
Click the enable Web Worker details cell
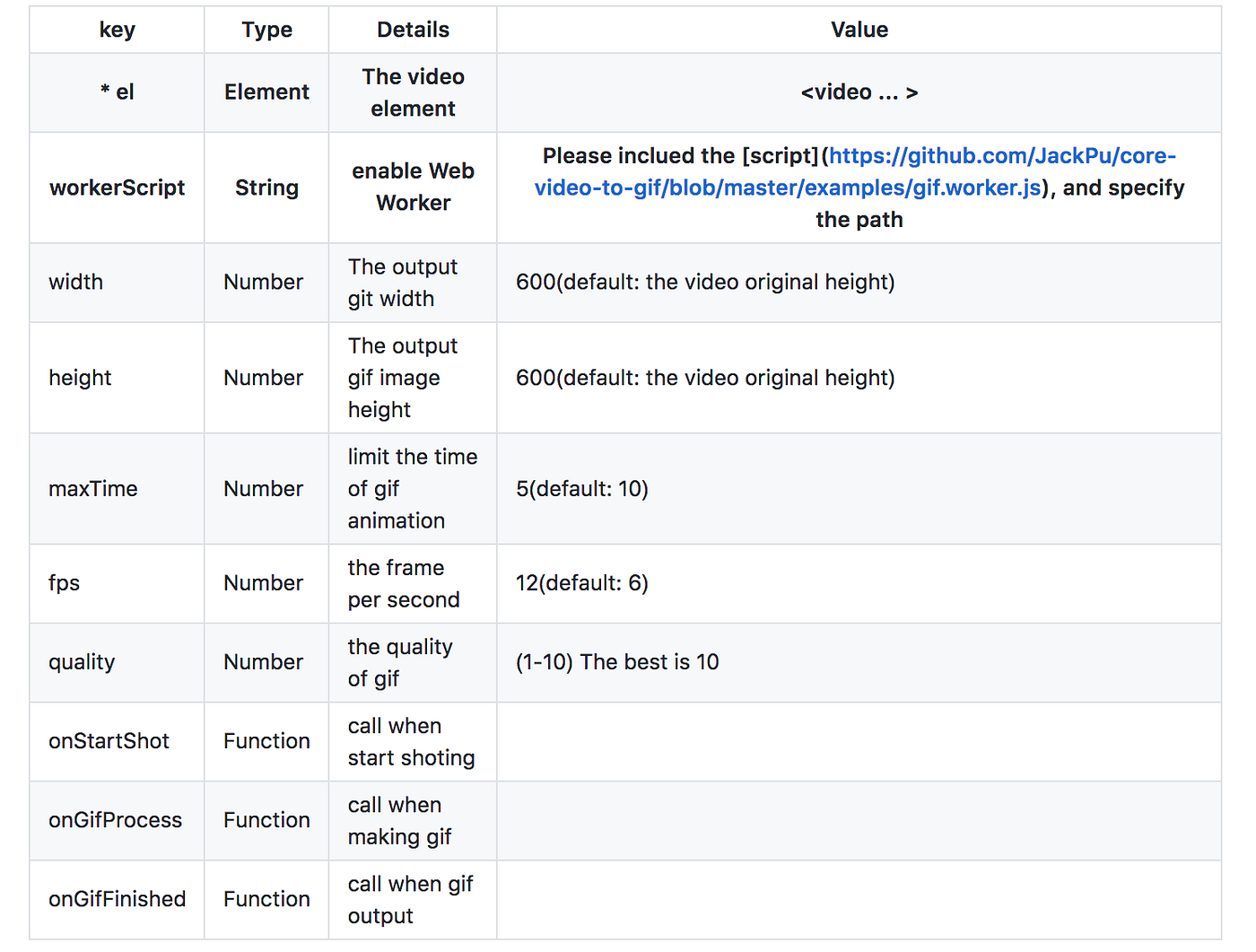click(x=413, y=188)
